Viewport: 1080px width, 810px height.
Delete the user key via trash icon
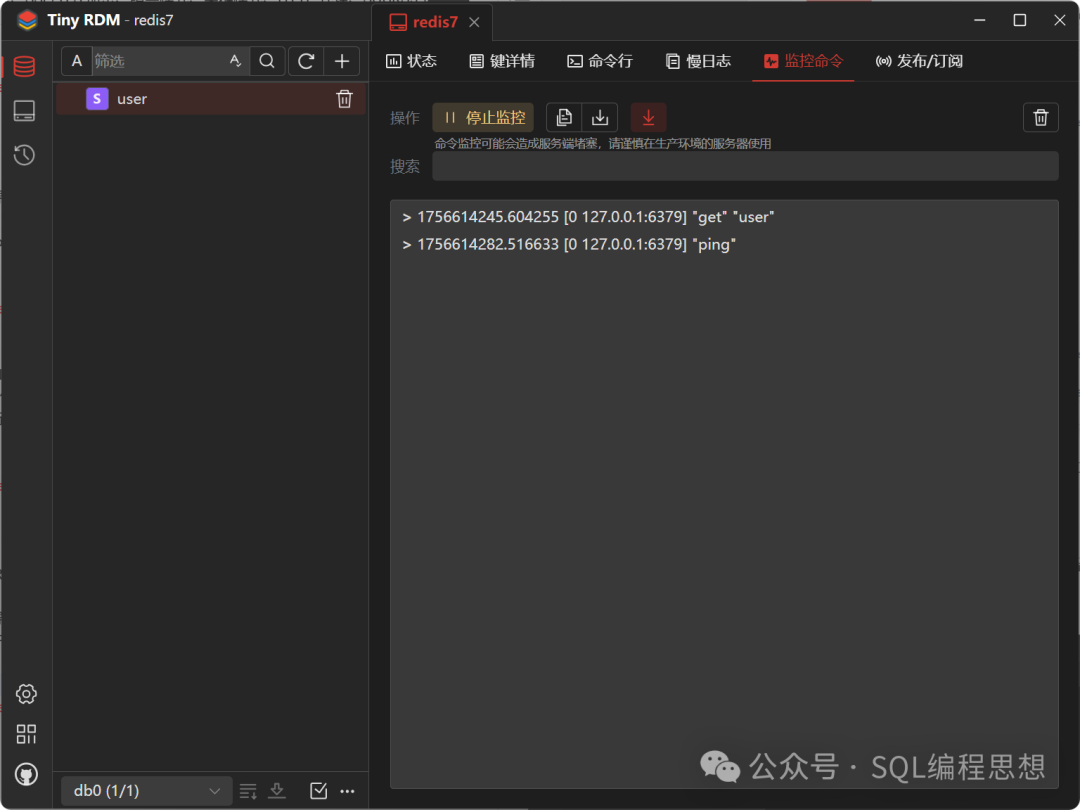pos(344,99)
